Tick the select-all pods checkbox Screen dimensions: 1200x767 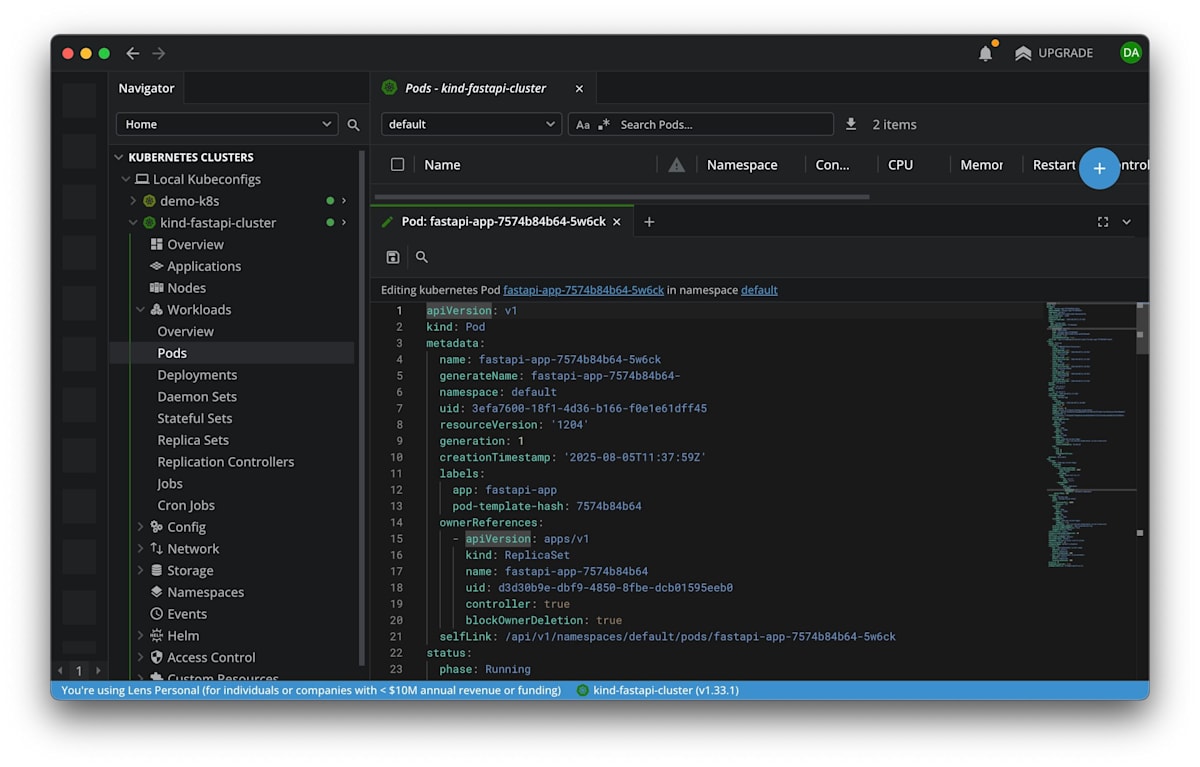coord(397,165)
